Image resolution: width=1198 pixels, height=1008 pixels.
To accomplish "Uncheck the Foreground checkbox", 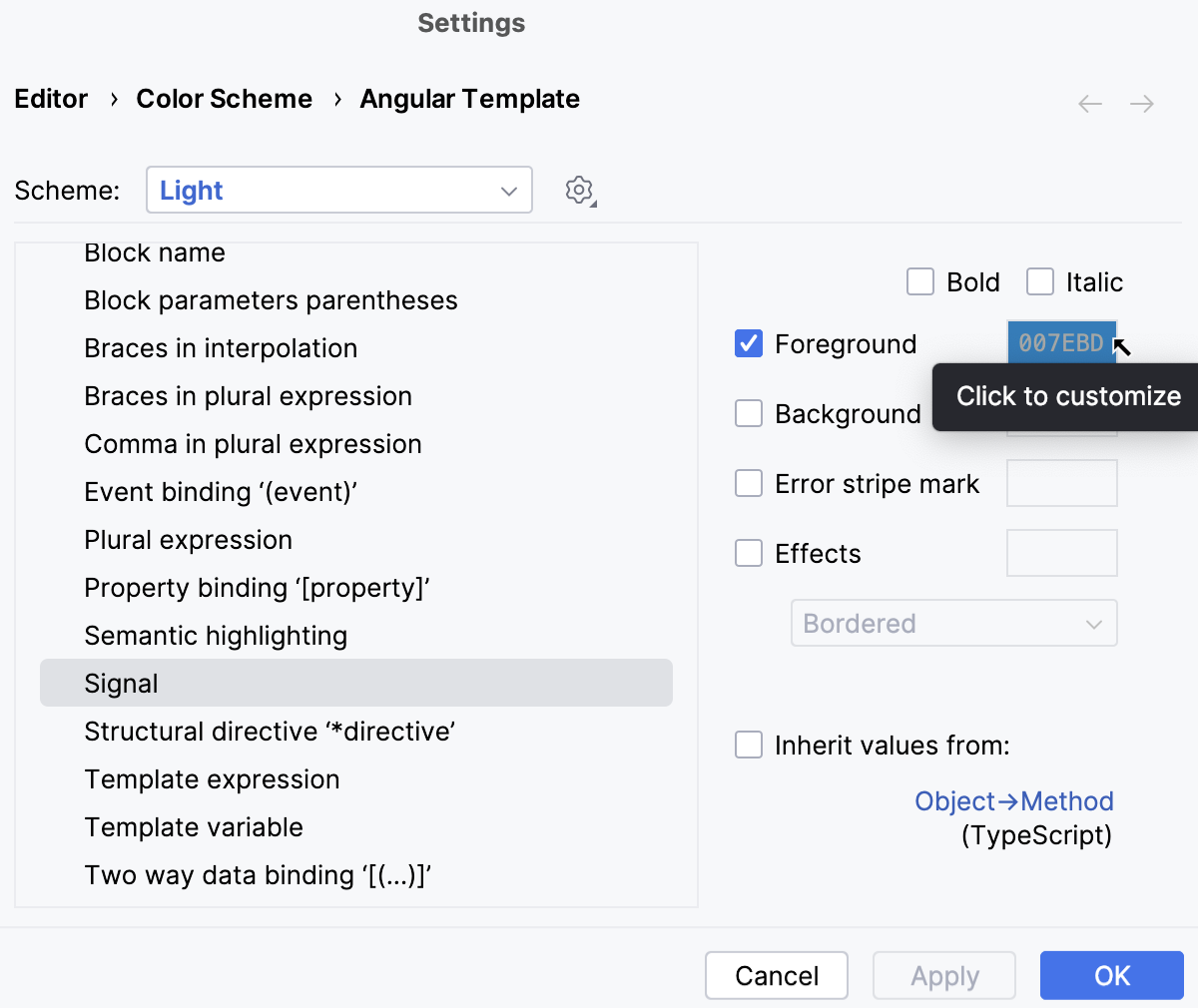I will (749, 343).
